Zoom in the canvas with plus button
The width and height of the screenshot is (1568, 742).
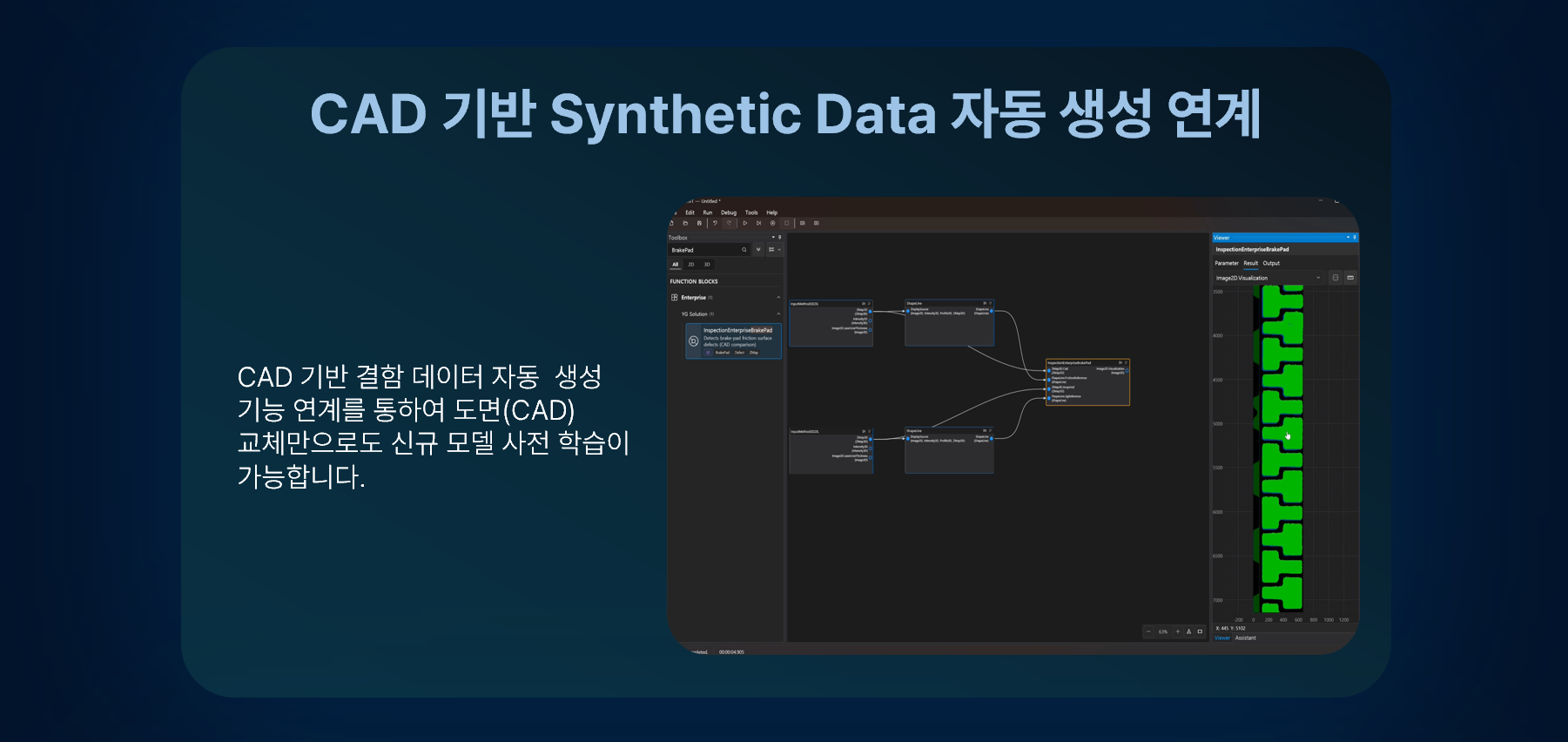pyautogui.click(x=1178, y=631)
